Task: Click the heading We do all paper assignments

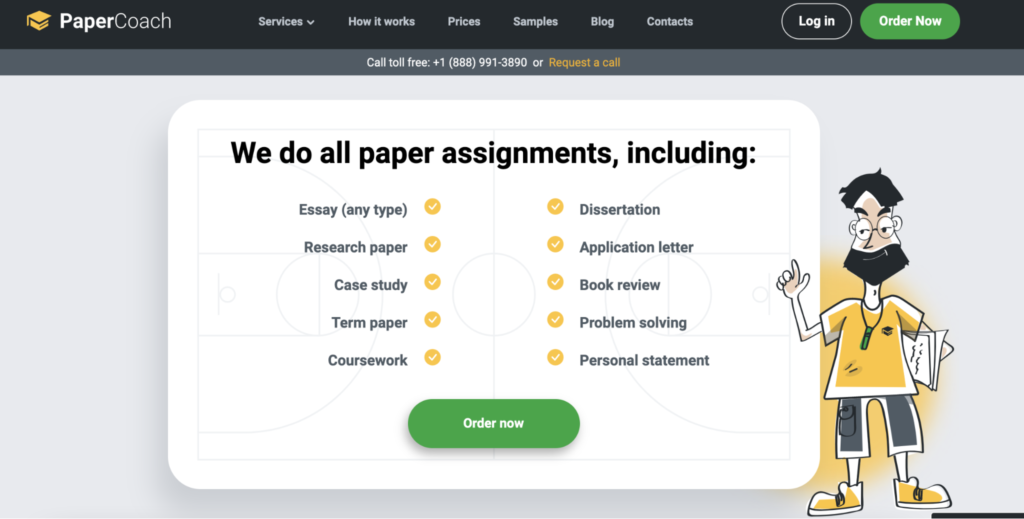Action: [x=493, y=153]
